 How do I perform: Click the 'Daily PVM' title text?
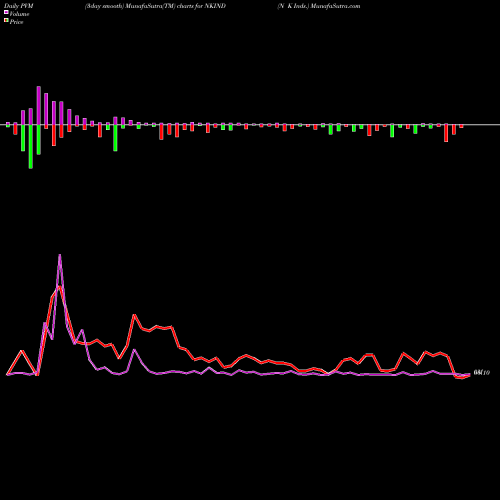click(x=19, y=6)
